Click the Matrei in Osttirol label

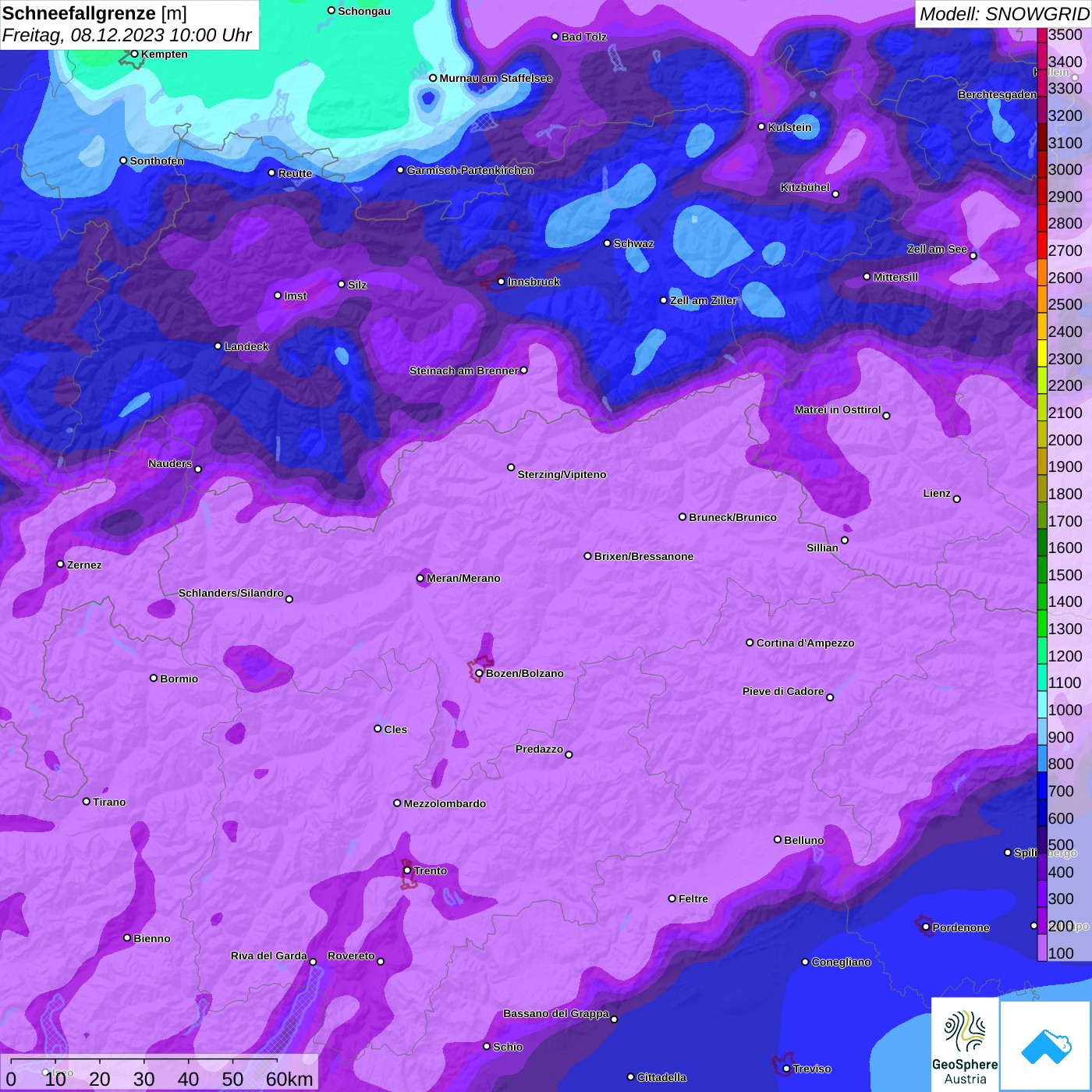pos(838,409)
